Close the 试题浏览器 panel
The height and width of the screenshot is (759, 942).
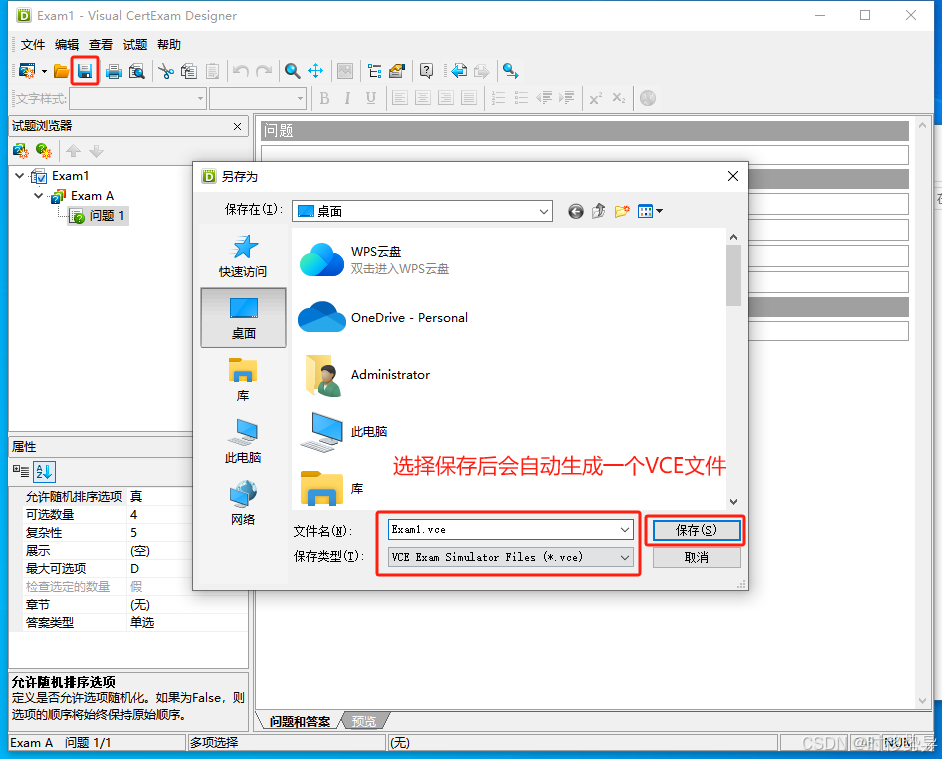coord(237,126)
